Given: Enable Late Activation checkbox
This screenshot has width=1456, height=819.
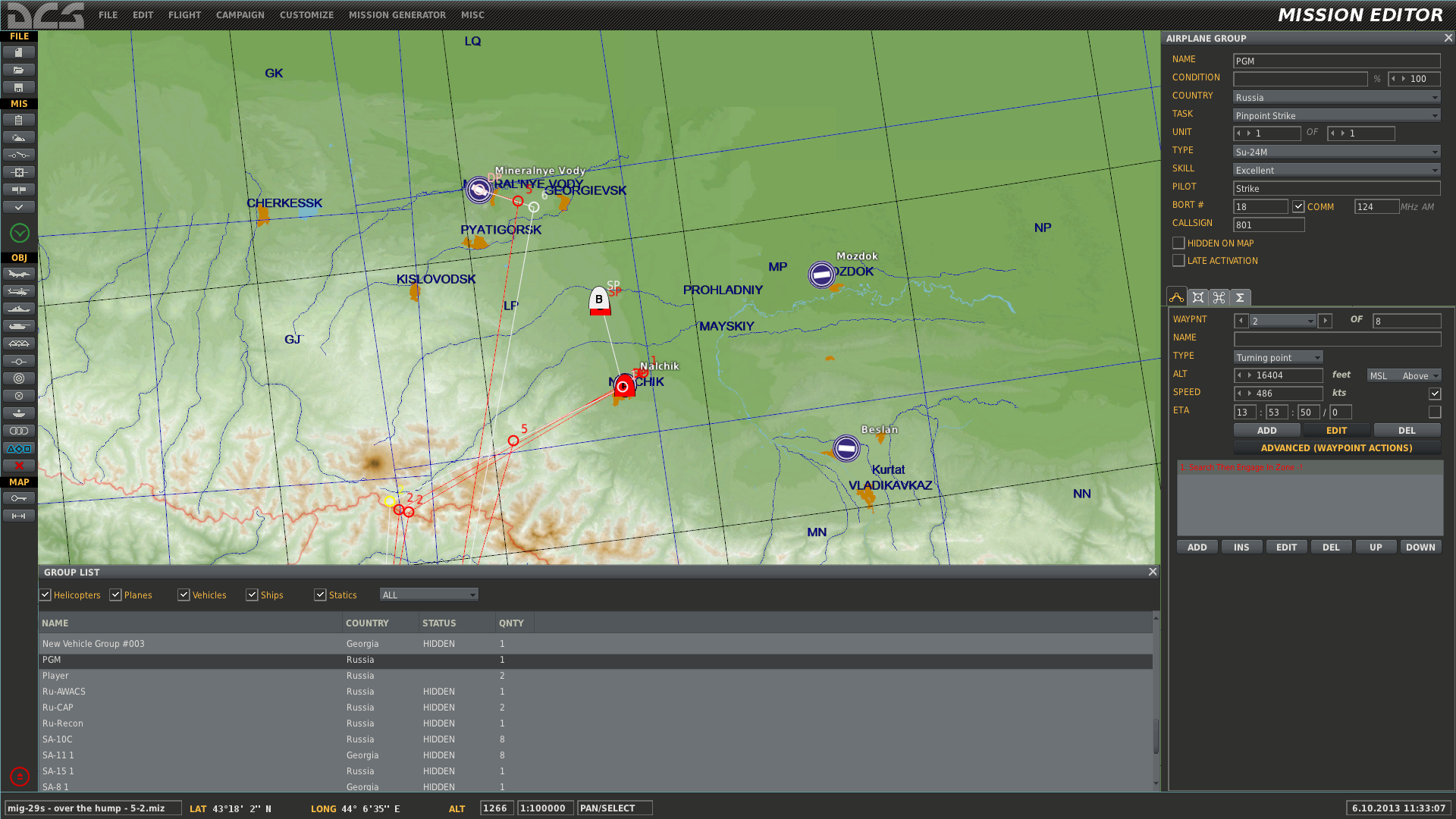Looking at the screenshot, I should pyautogui.click(x=1178, y=260).
